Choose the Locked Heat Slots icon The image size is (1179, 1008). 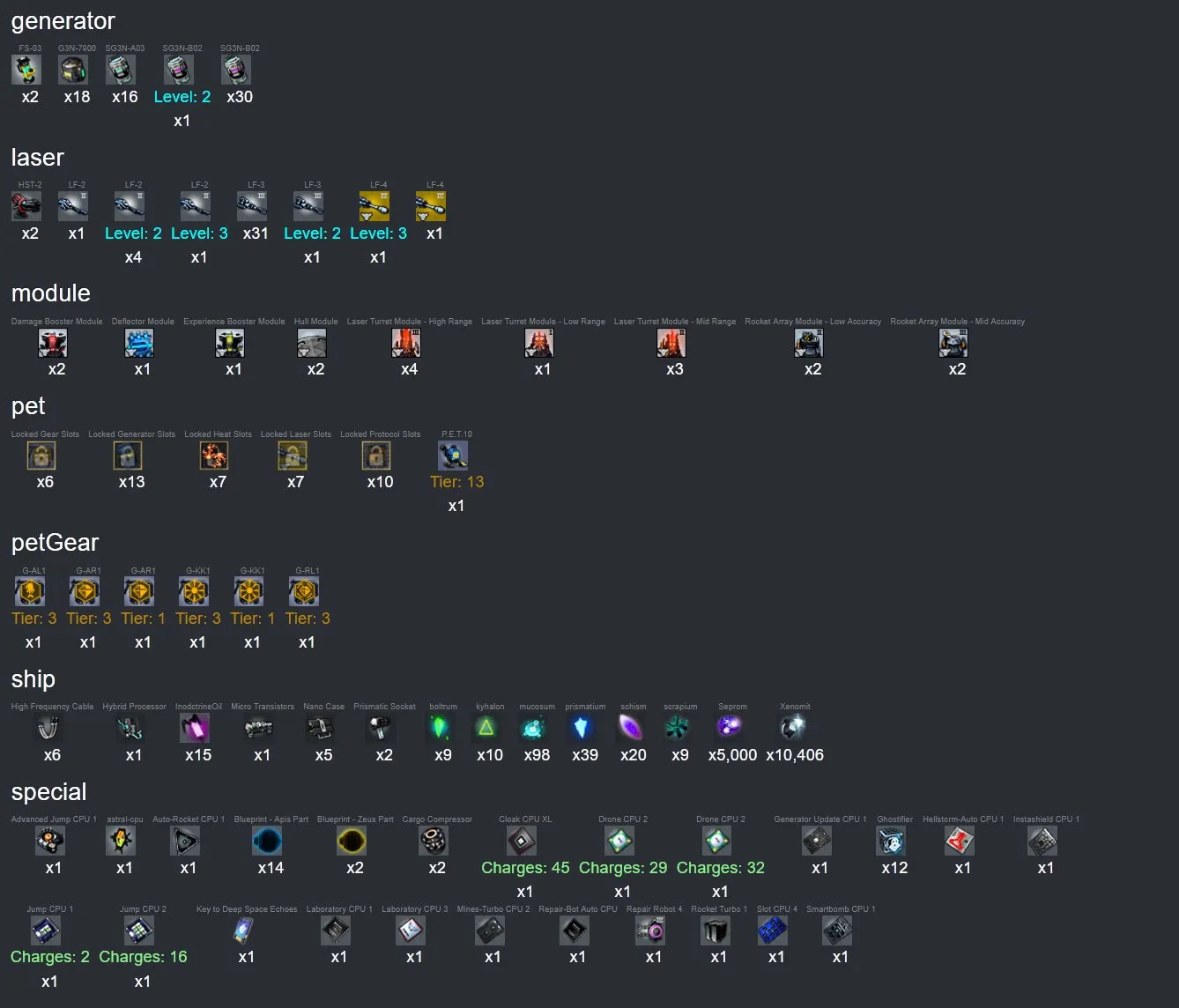click(214, 456)
